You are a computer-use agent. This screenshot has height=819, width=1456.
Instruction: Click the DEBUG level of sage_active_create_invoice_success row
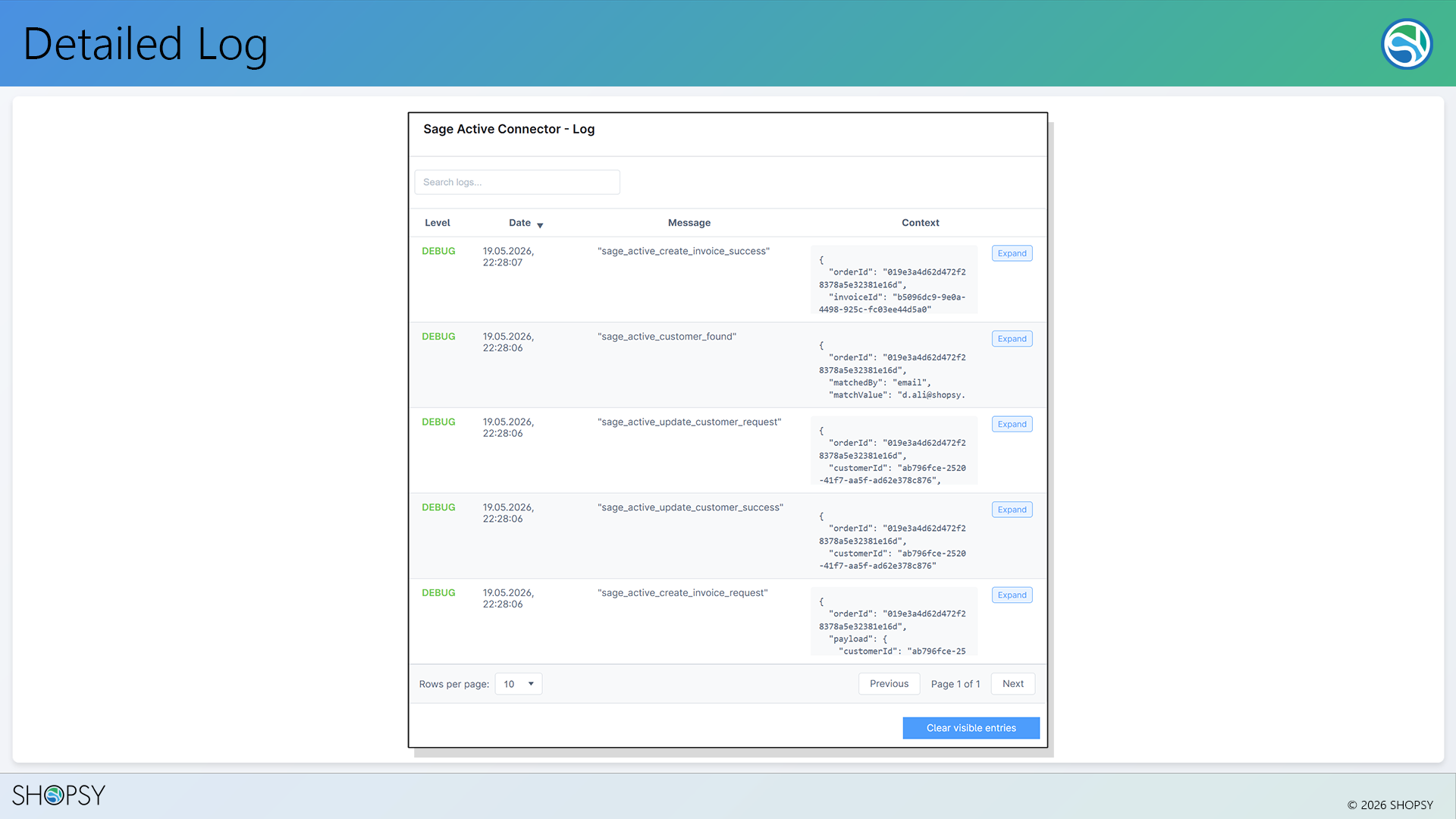pos(438,251)
